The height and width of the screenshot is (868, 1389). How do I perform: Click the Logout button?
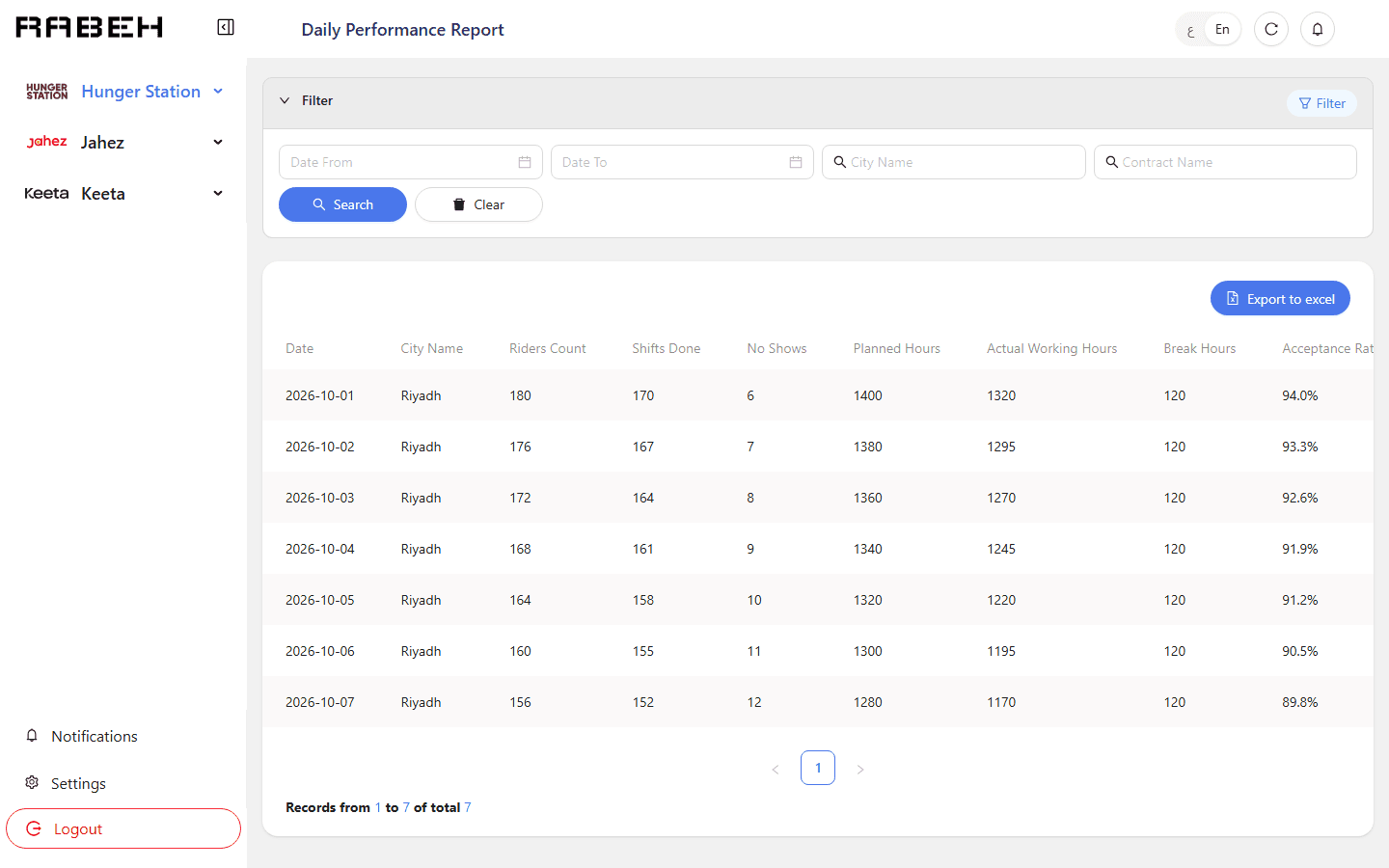pos(123,828)
